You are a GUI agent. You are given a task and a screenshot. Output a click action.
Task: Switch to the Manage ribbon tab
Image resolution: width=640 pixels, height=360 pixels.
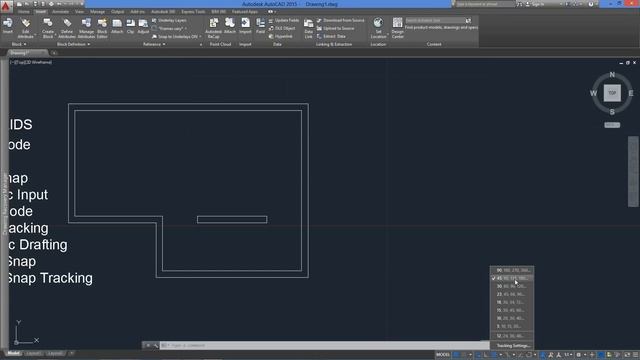coord(97,12)
